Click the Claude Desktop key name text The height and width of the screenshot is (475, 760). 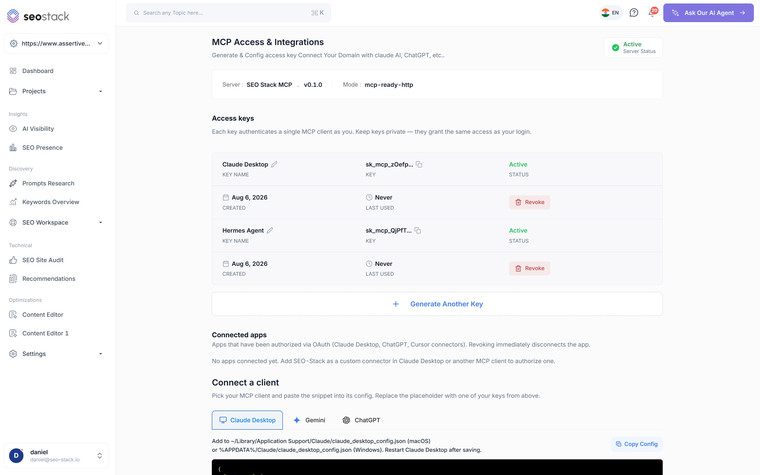245,164
